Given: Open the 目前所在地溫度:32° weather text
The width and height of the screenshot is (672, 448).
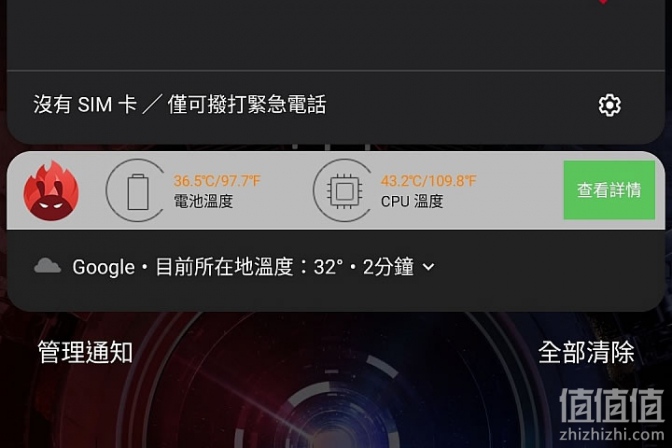Looking at the screenshot, I should (x=249, y=267).
